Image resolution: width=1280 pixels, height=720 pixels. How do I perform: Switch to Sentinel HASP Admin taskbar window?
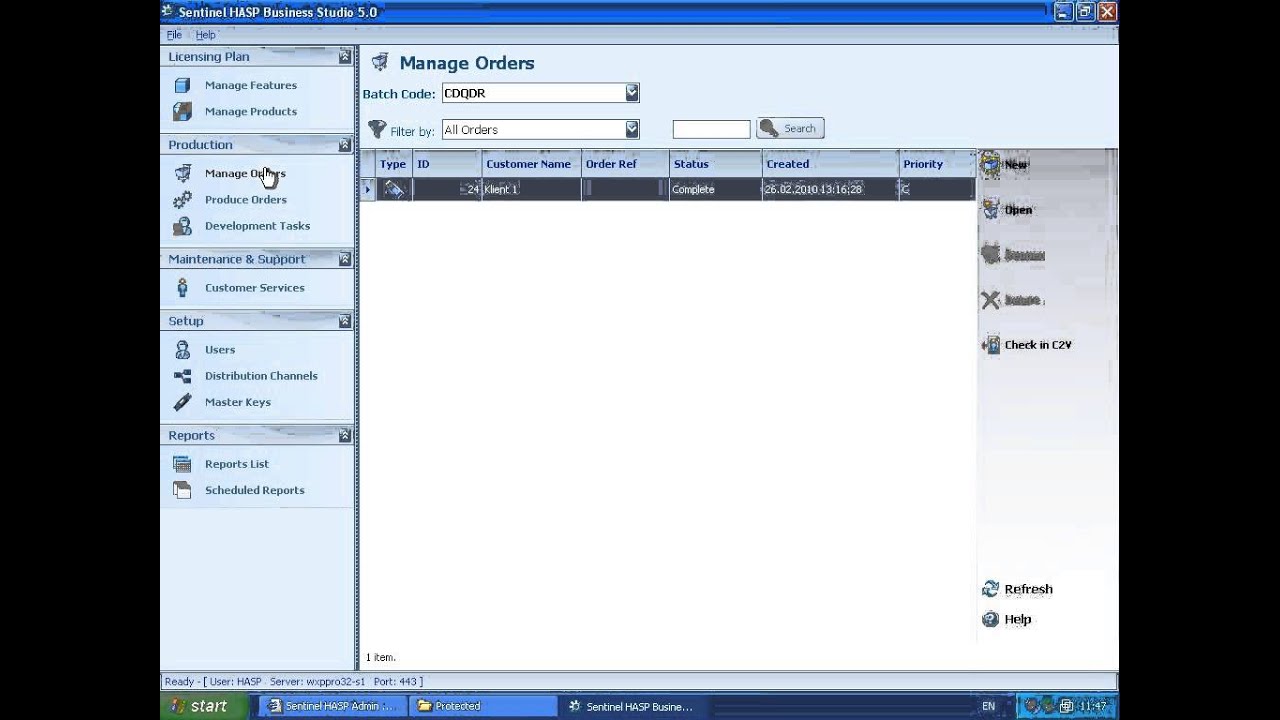[x=332, y=706]
